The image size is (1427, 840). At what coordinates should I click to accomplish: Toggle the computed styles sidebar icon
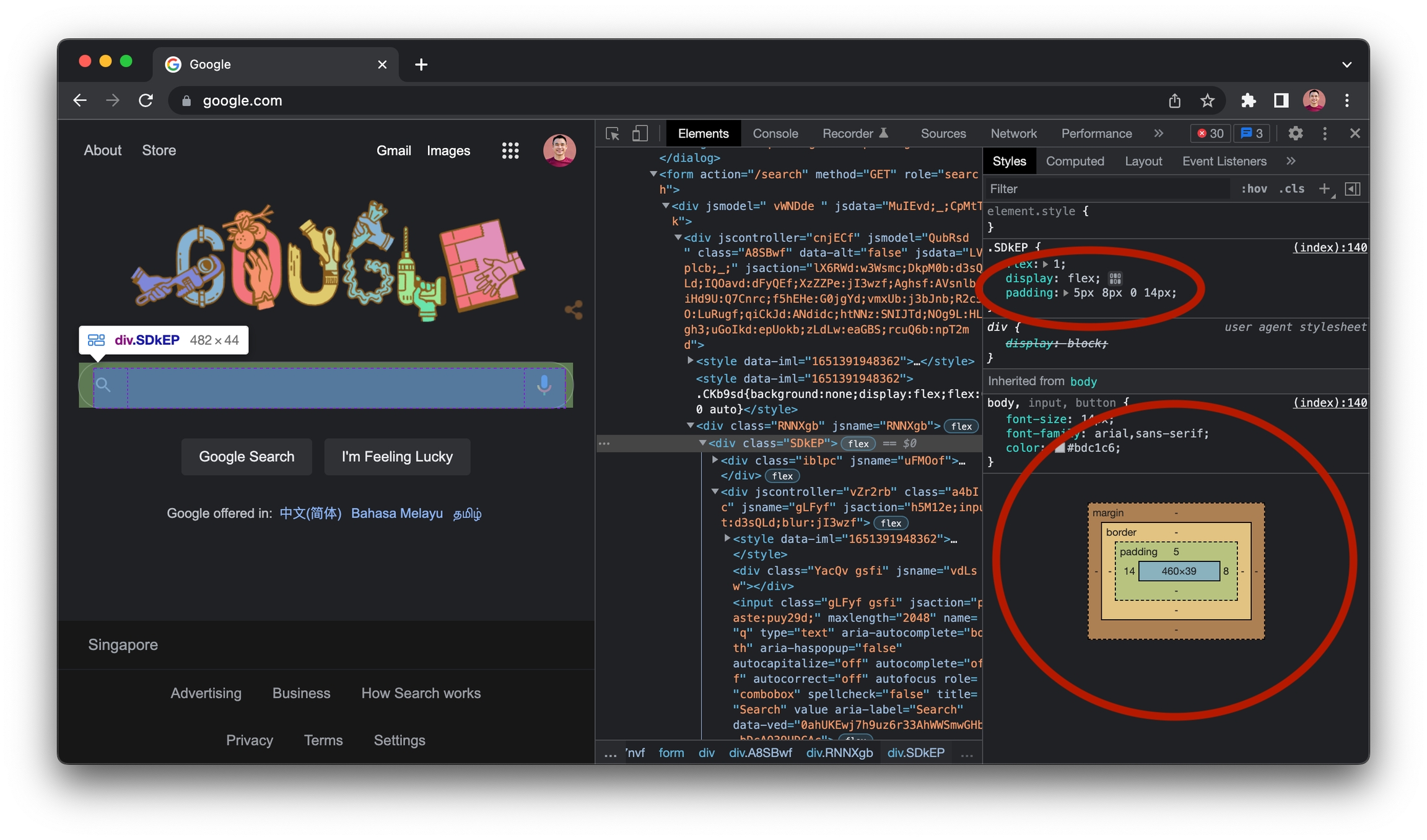(1353, 189)
